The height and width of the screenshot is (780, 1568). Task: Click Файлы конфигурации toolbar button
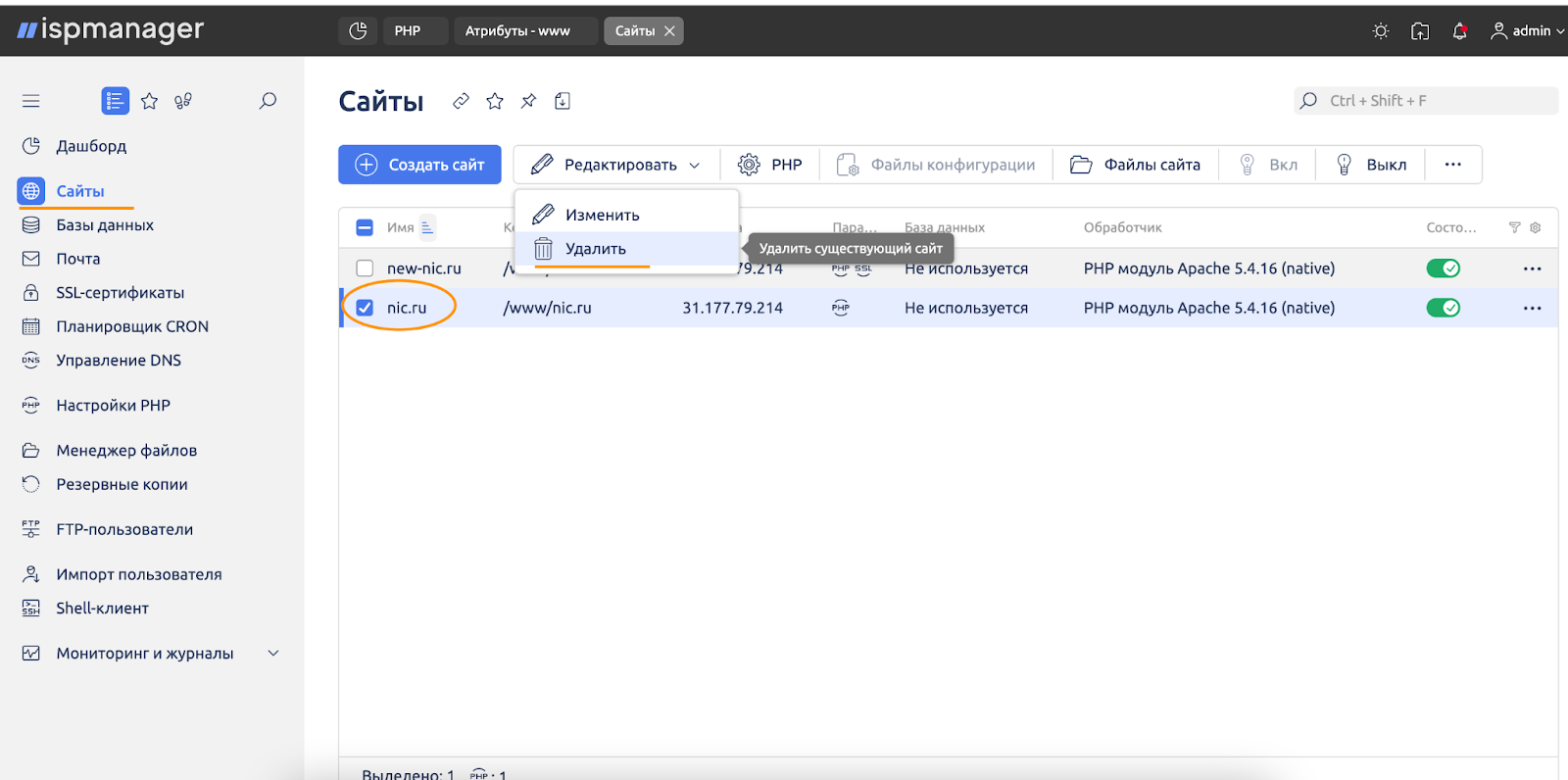936,165
